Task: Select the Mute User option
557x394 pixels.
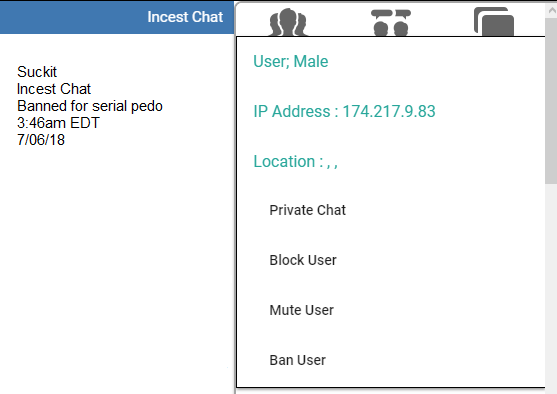Action: (302, 310)
